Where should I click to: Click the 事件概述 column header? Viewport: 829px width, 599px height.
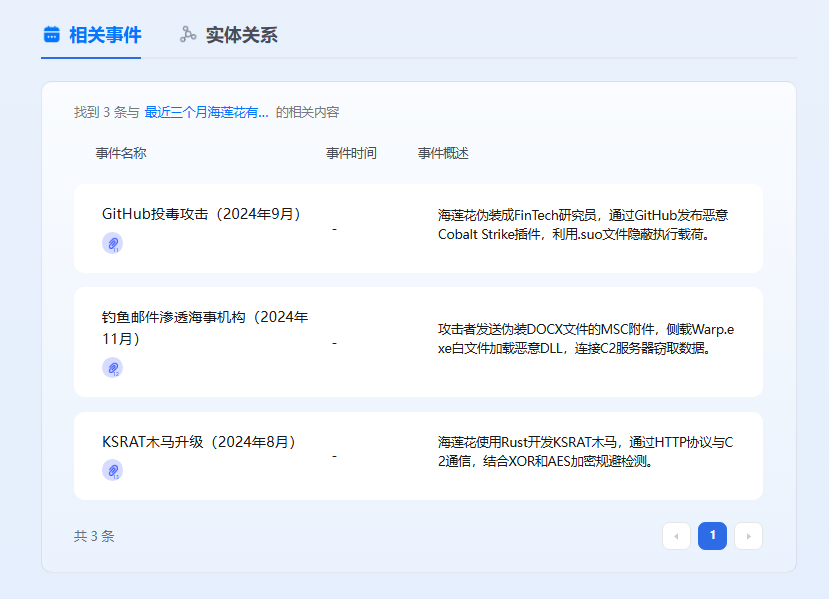coord(443,153)
